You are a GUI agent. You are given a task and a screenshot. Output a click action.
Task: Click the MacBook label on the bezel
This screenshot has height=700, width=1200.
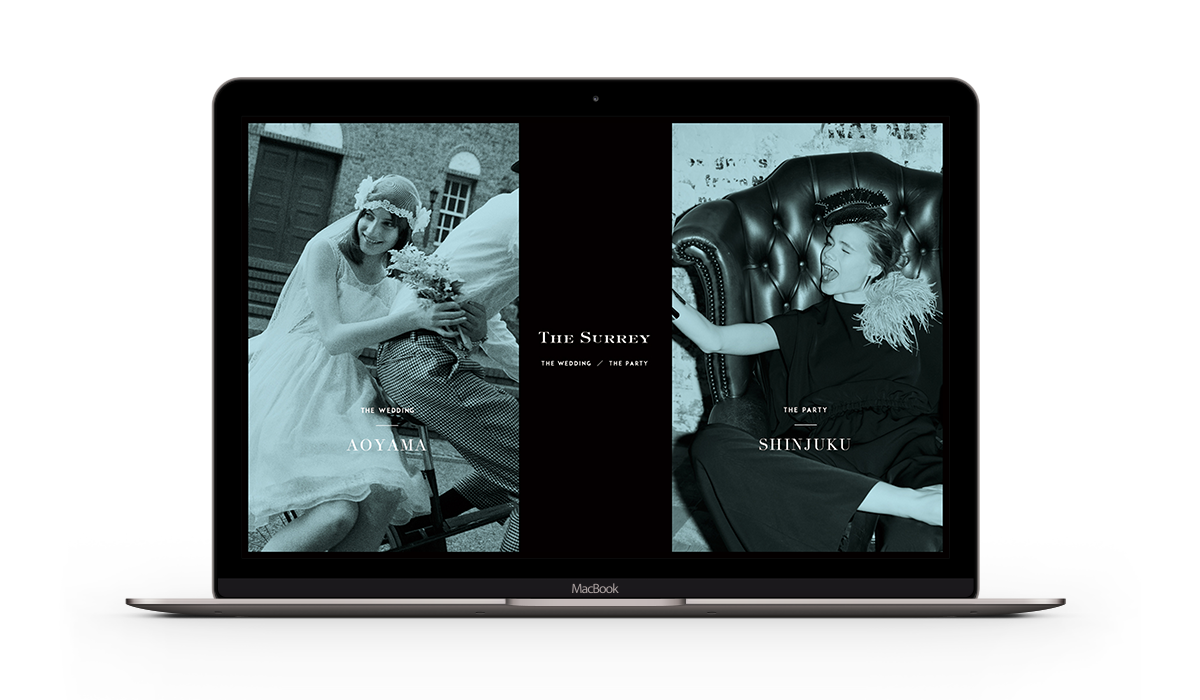(x=595, y=589)
